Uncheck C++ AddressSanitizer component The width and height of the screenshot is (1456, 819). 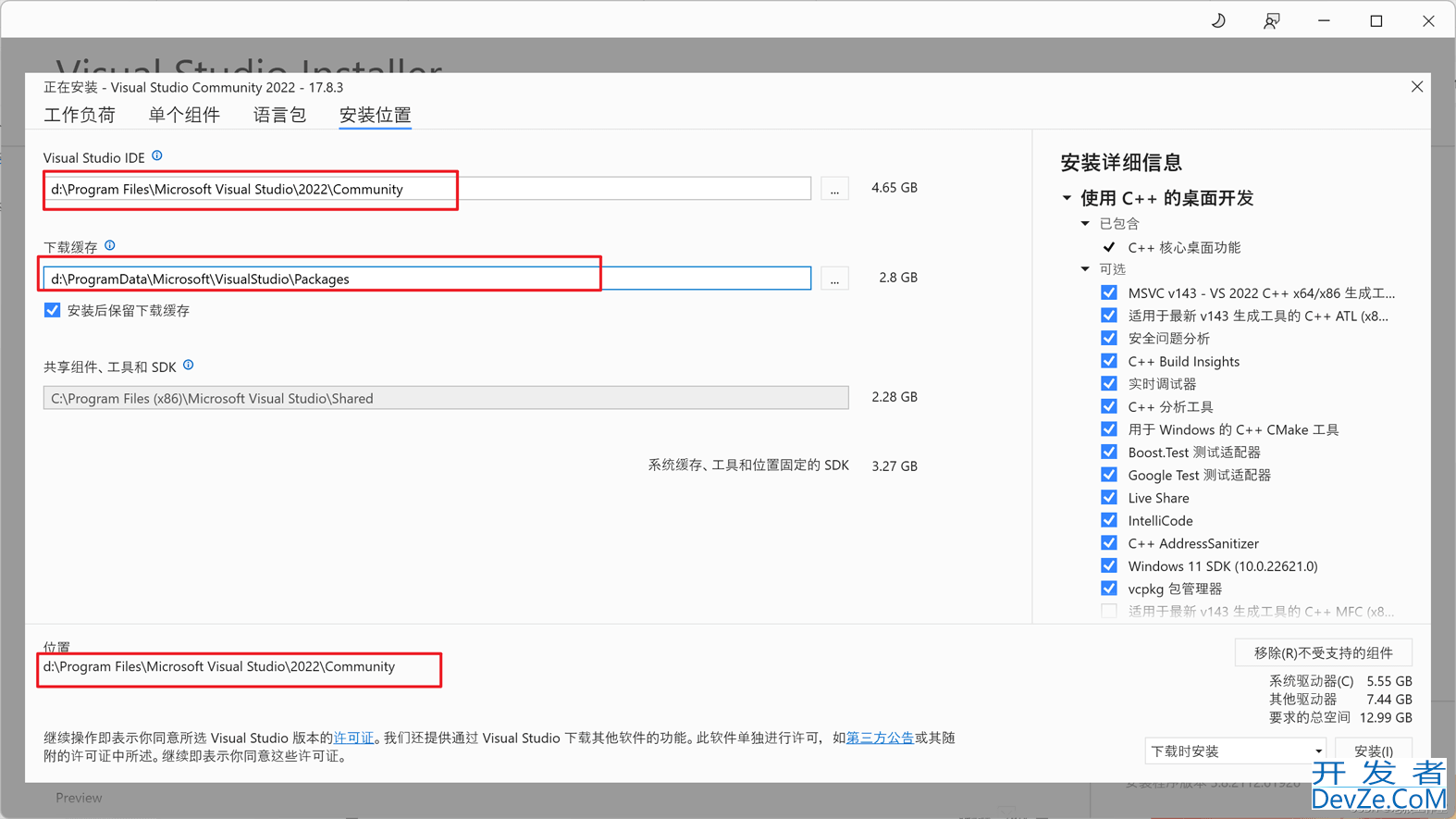tap(1109, 543)
